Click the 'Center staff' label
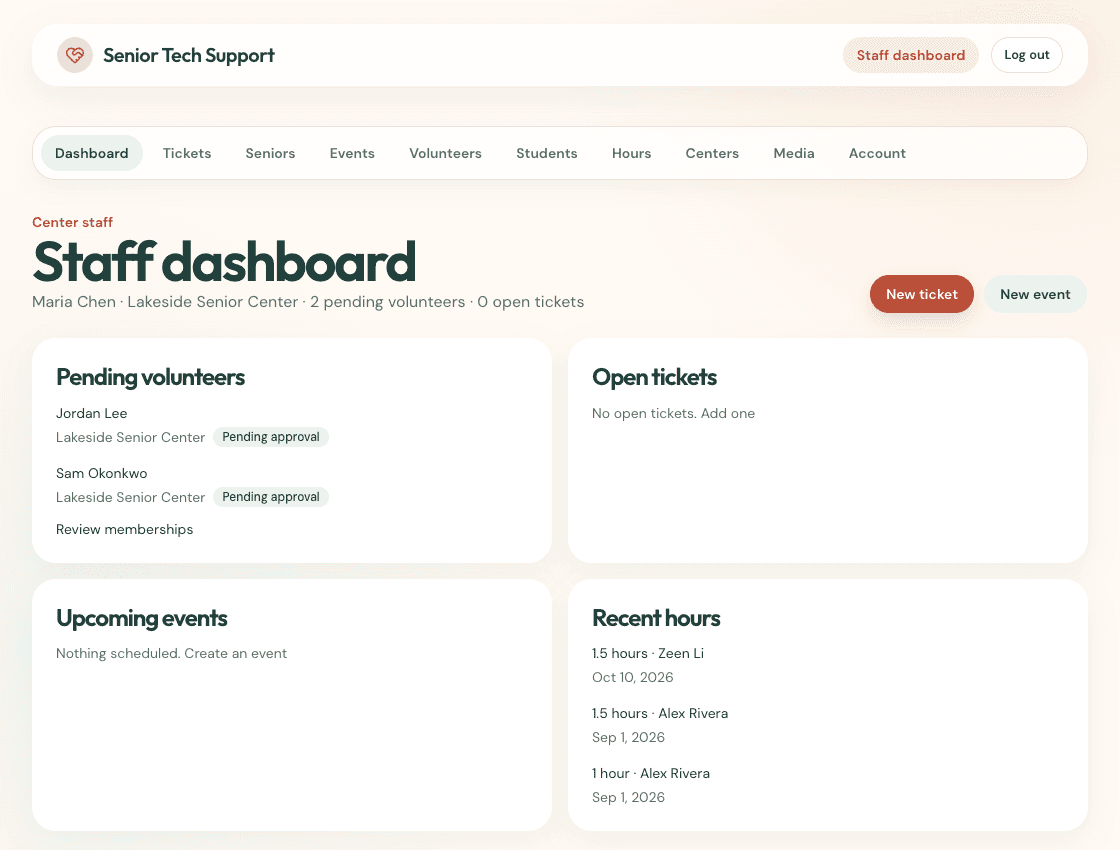 [72, 222]
